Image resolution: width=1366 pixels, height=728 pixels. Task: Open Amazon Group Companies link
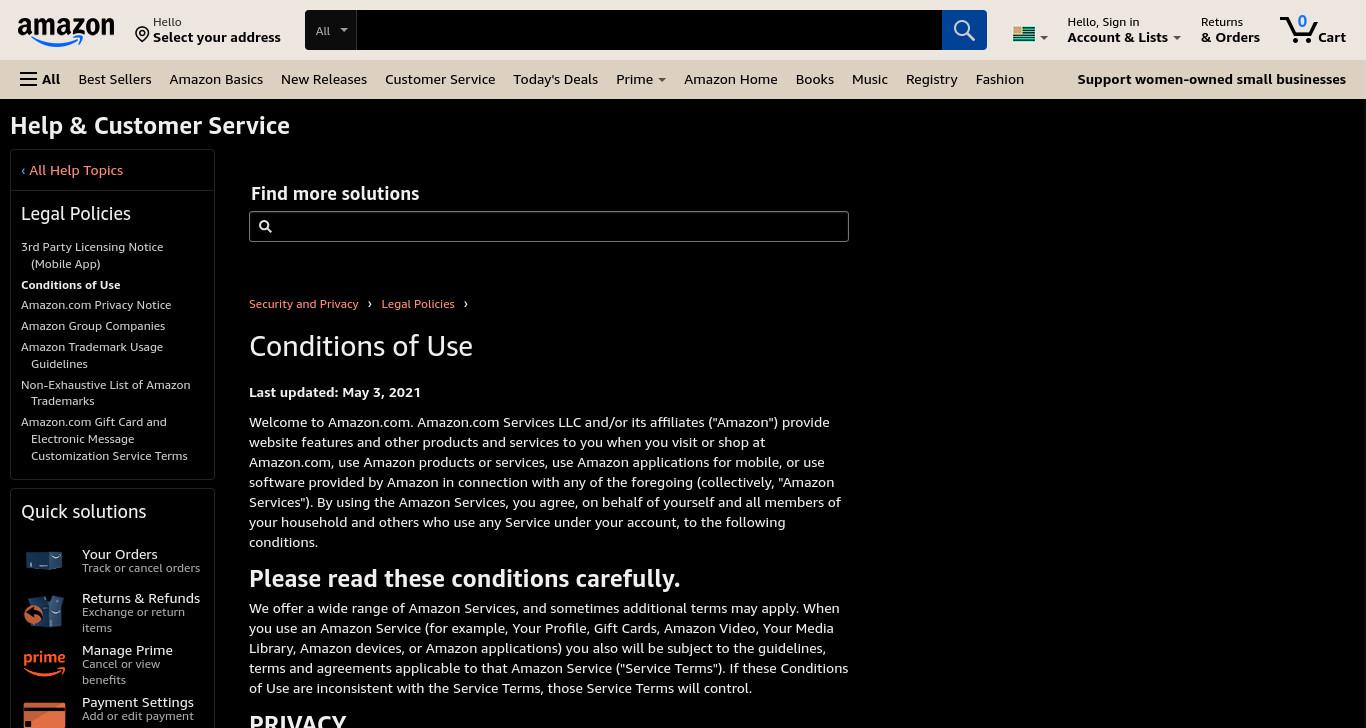93,326
